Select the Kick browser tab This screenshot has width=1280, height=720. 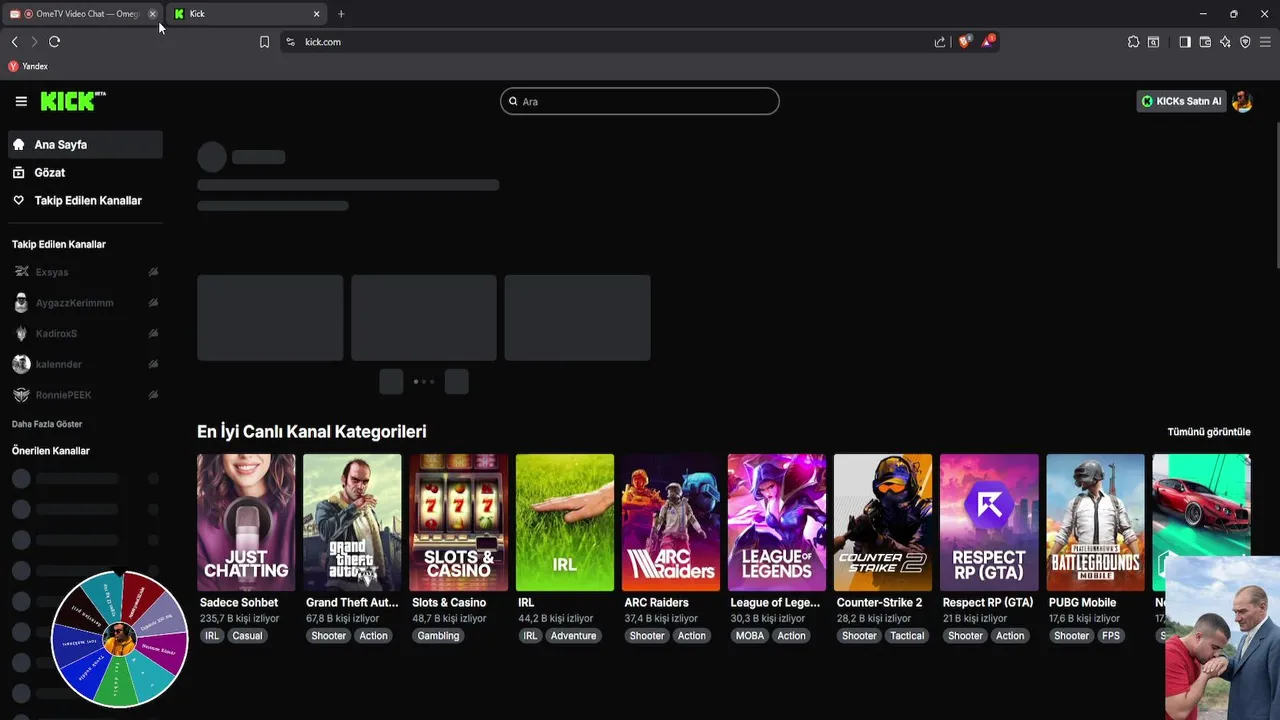tap(246, 14)
